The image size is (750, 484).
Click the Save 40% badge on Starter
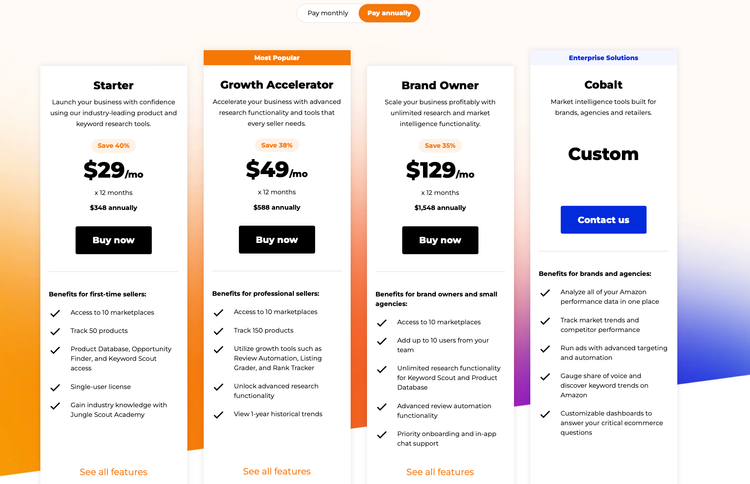[113, 146]
